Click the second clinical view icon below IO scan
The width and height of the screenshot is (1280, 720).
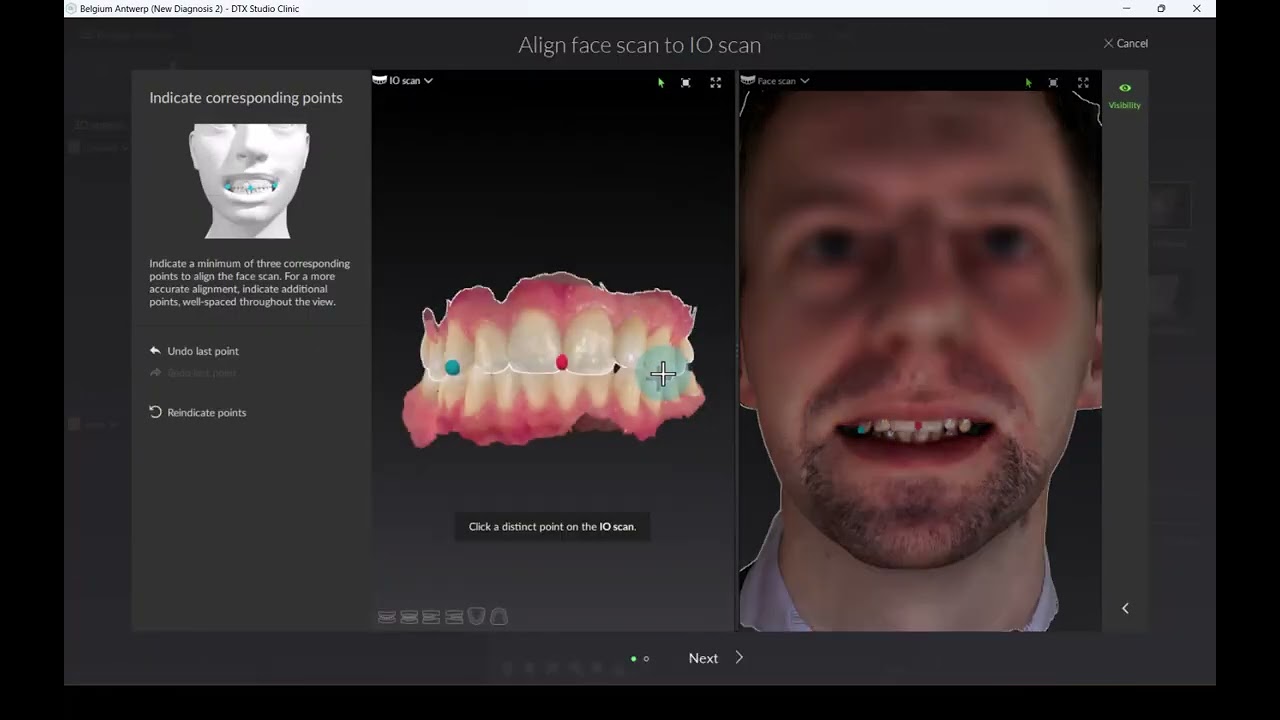409,617
